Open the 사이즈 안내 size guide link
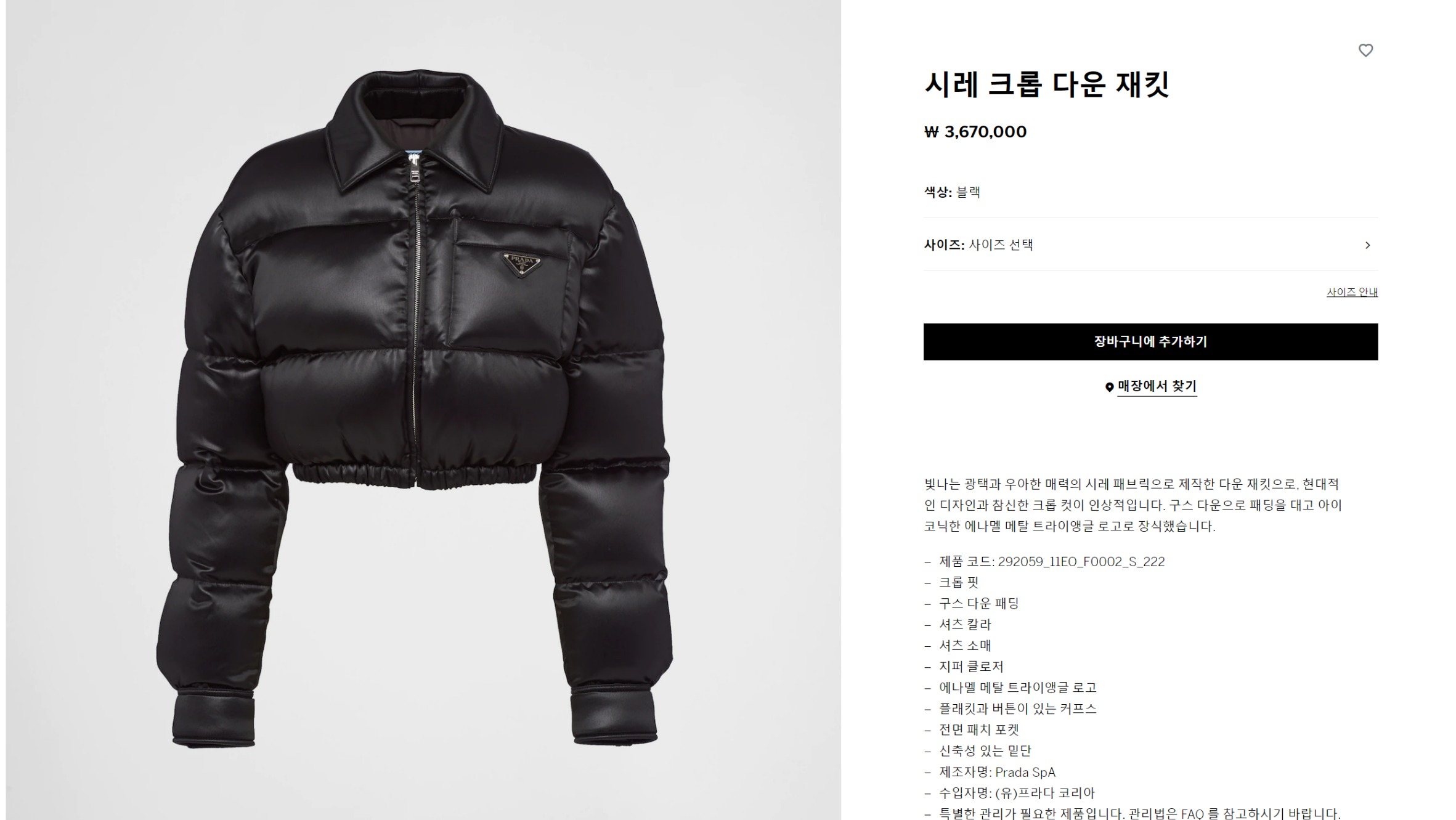The height and width of the screenshot is (820, 1456). coord(1352,292)
